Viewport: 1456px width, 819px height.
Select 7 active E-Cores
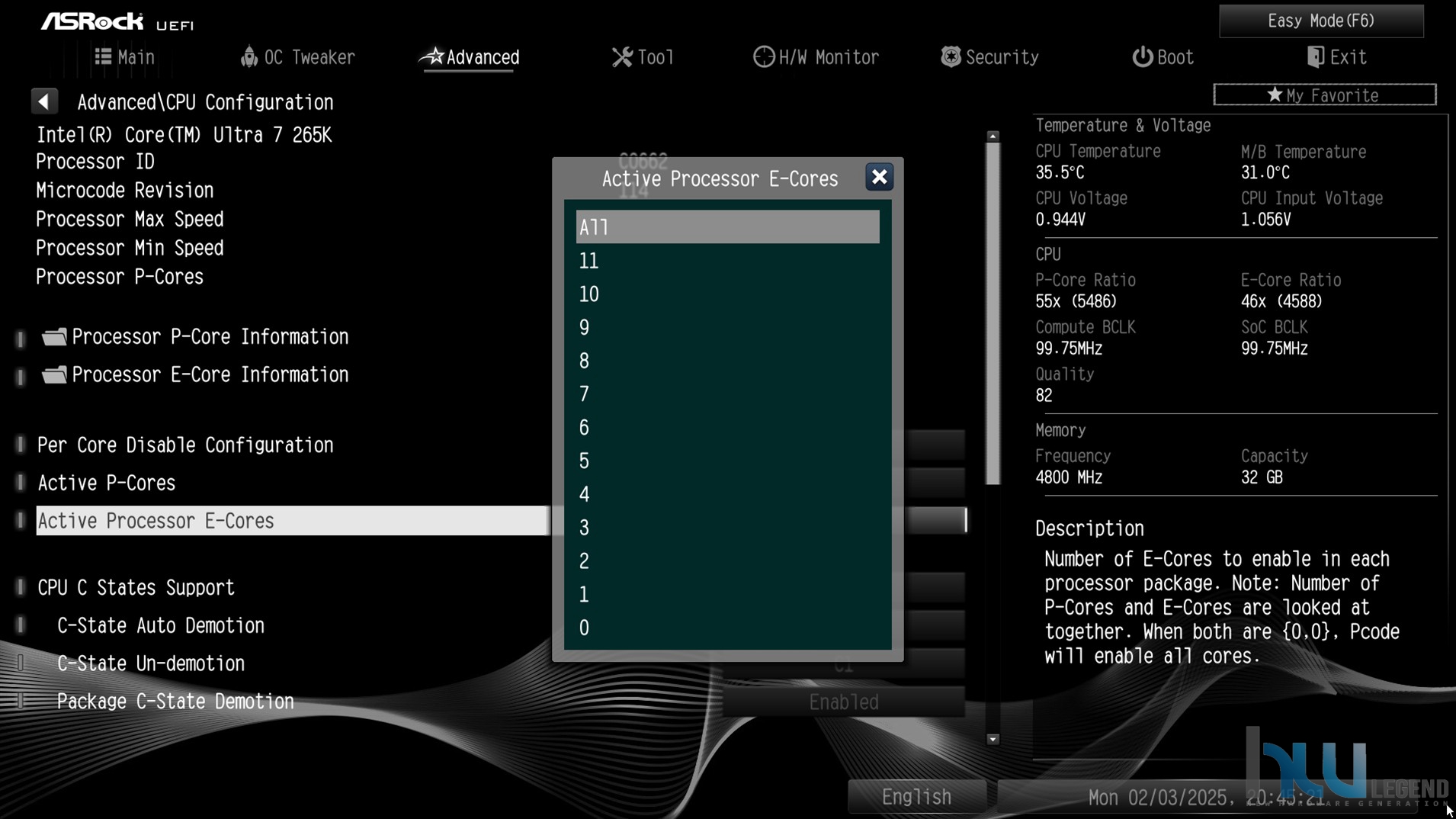727,394
